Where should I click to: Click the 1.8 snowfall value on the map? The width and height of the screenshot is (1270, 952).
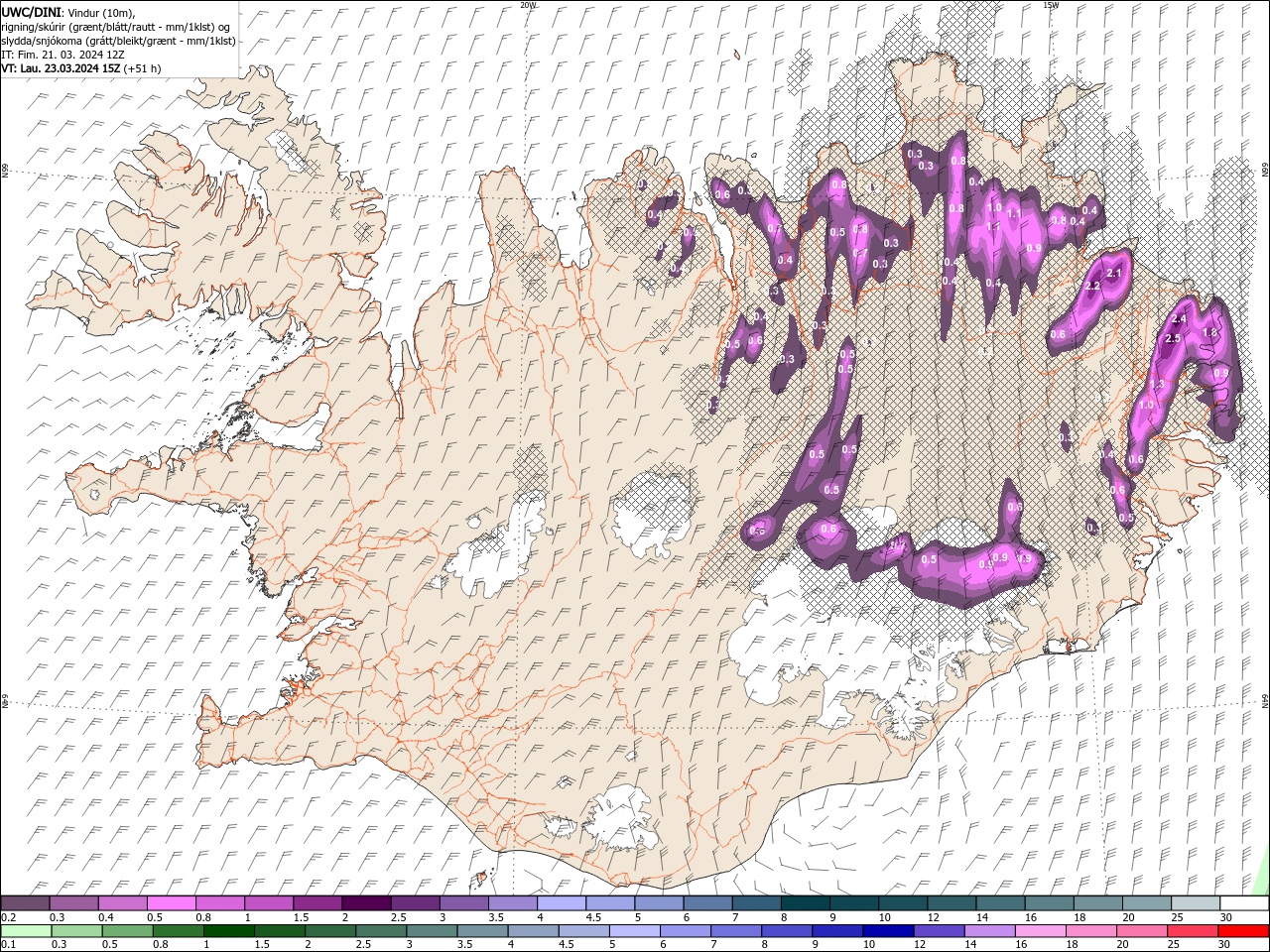click(x=1209, y=332)
